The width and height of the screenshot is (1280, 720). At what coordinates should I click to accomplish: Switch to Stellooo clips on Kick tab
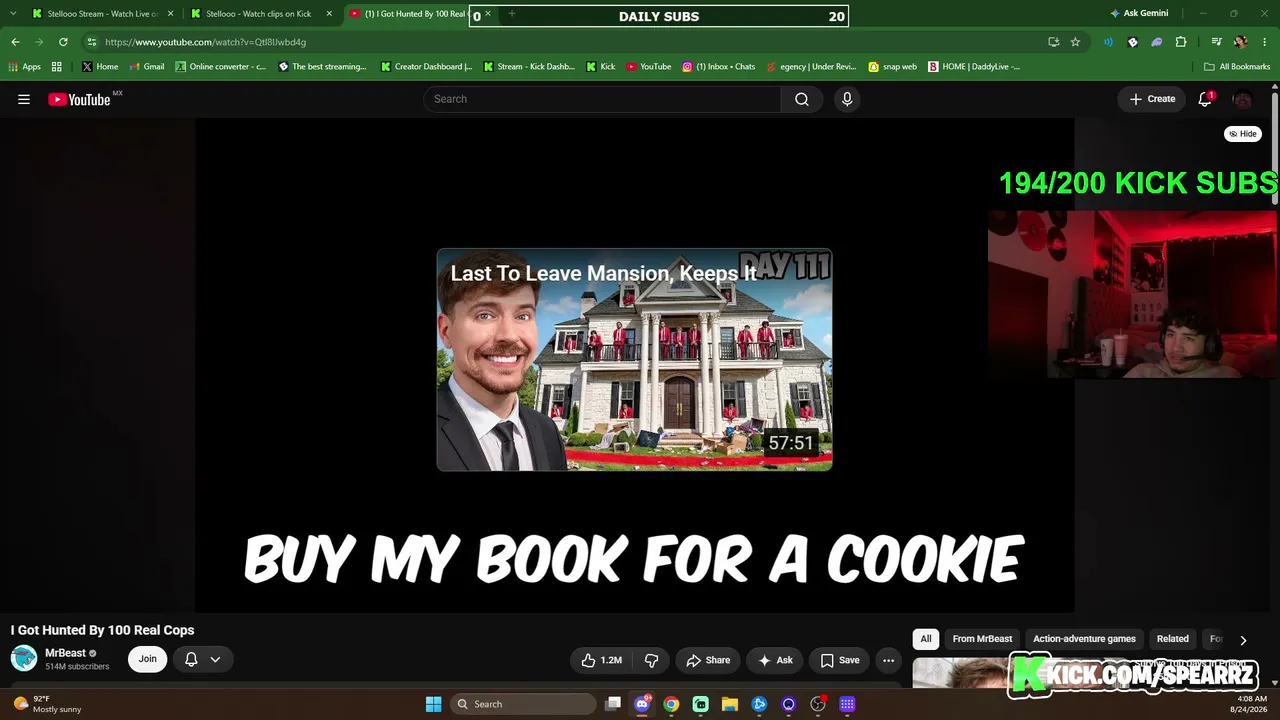tap(261, 14)
